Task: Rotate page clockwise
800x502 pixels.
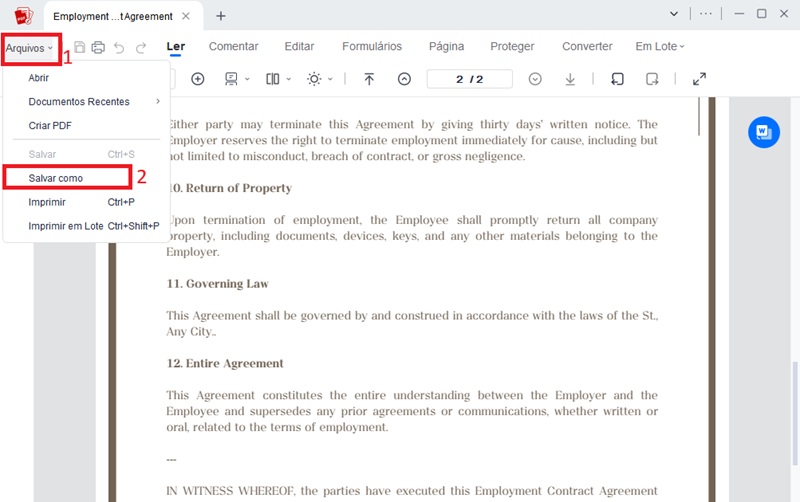Action: (x=652, y=79)
